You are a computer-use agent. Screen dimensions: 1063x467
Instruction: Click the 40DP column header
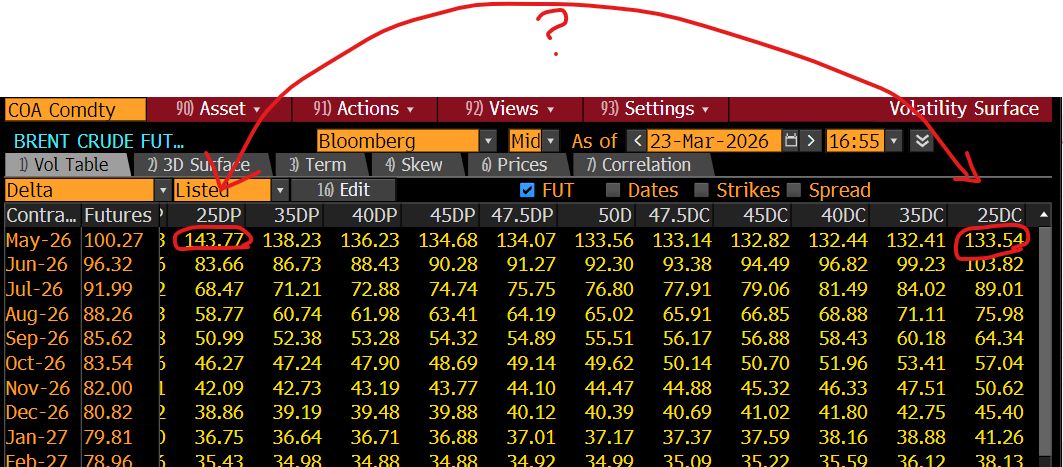[363, 216]
